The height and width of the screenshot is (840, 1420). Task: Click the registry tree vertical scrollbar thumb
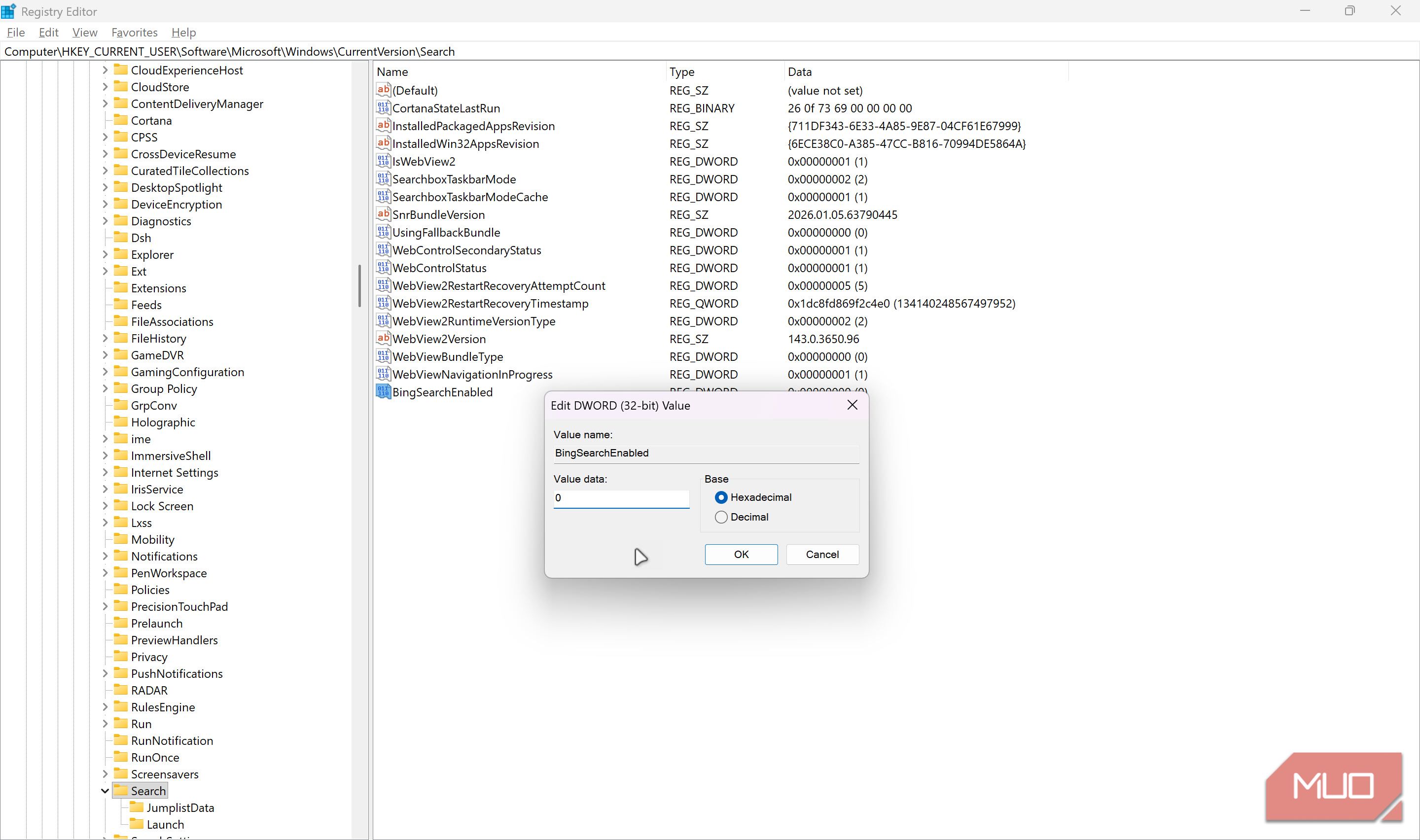tap(359, 286)
